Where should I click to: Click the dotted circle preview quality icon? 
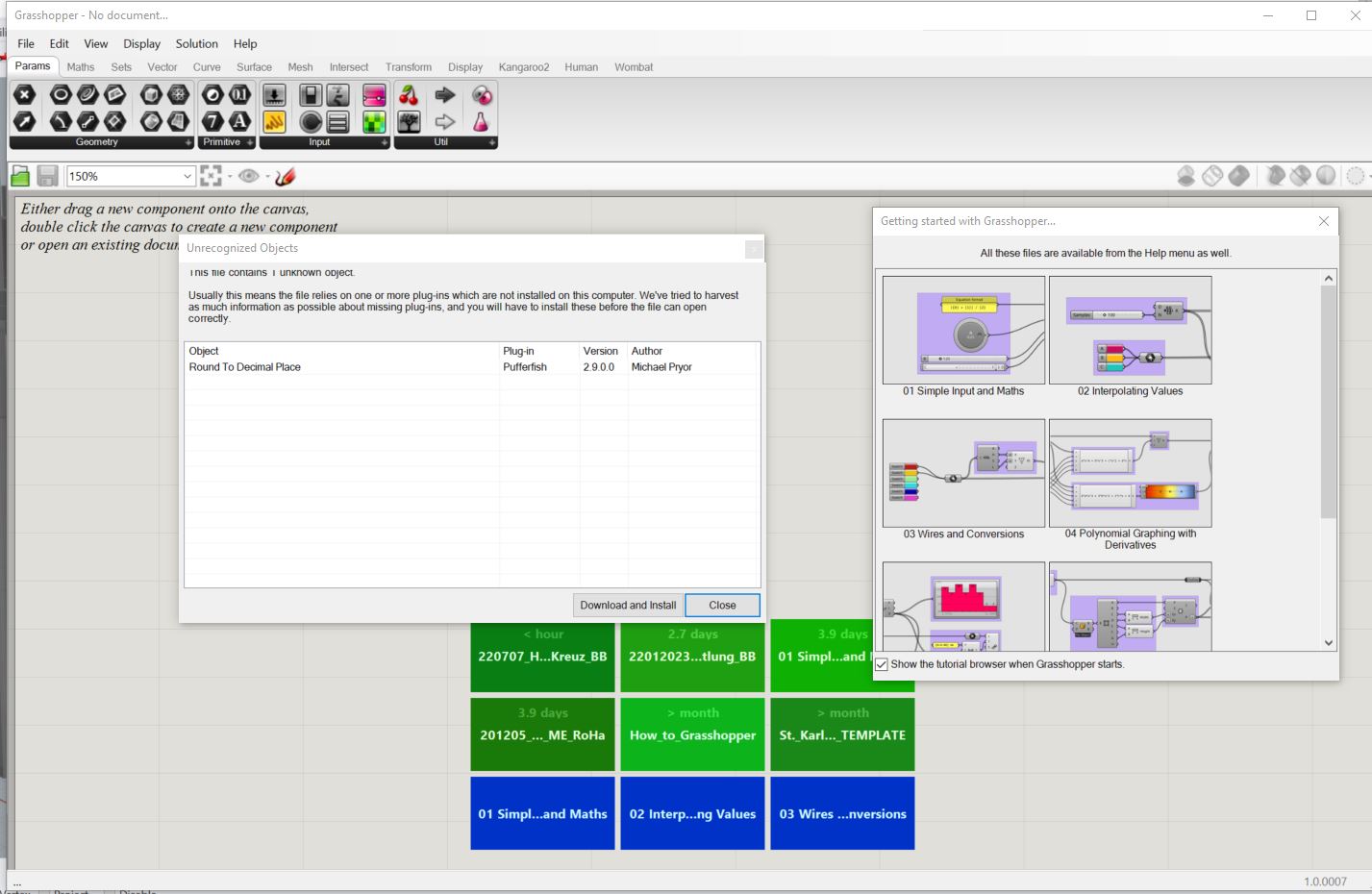click(x=1356, y=176)
